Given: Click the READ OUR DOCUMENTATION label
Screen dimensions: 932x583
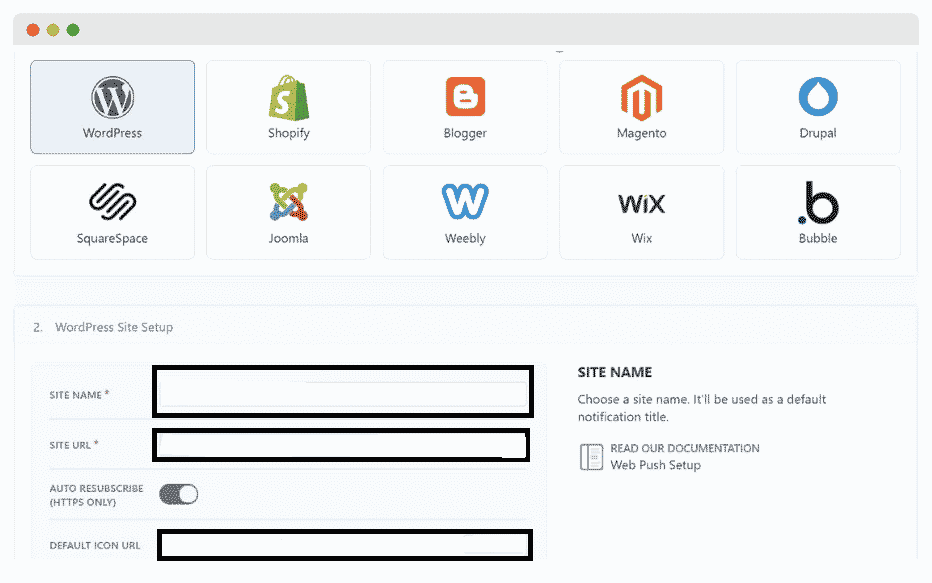Looking at the screenshot, I should tap(685, 448).
